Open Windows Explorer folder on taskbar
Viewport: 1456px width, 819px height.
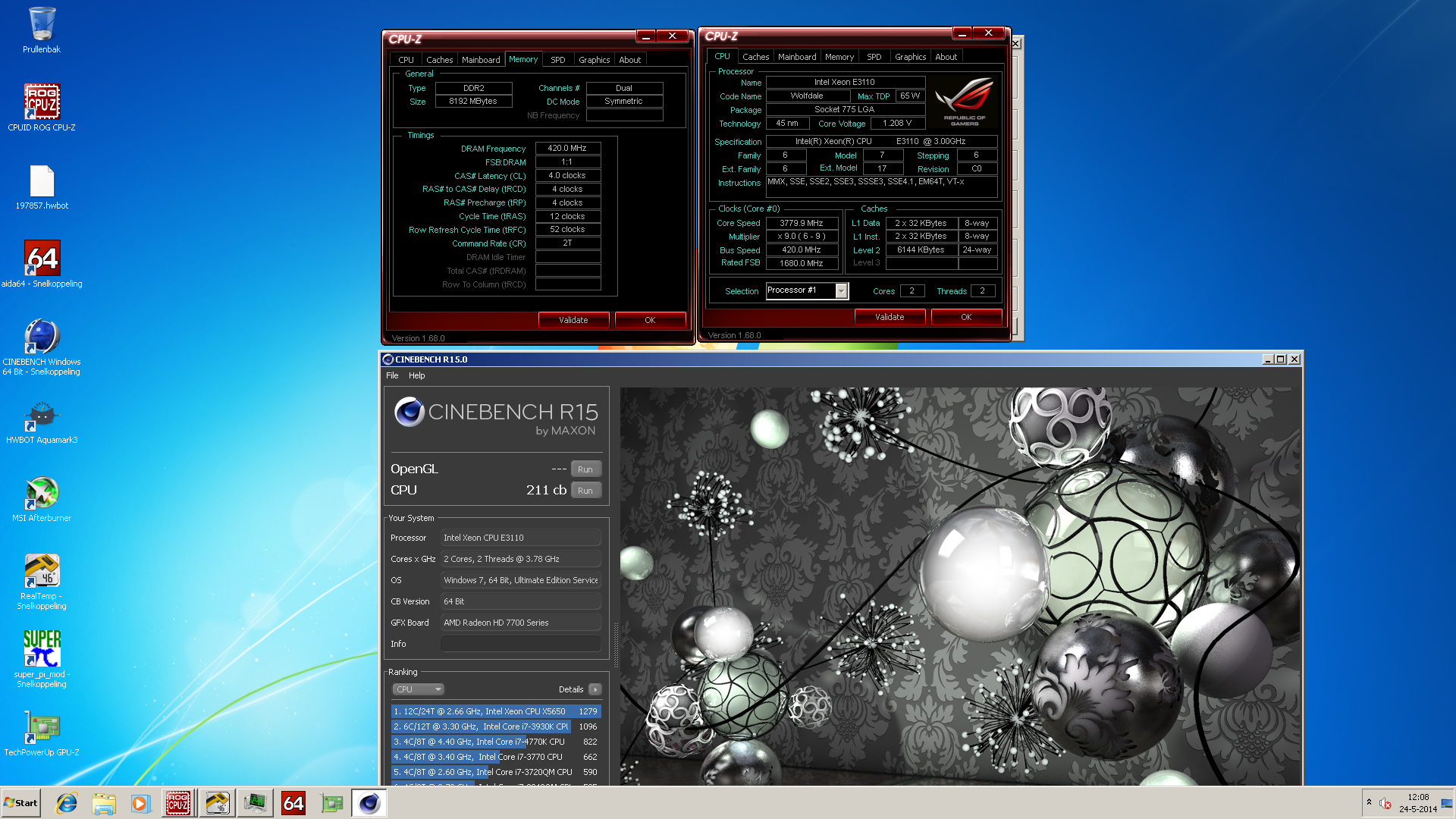tap(104, 803)
